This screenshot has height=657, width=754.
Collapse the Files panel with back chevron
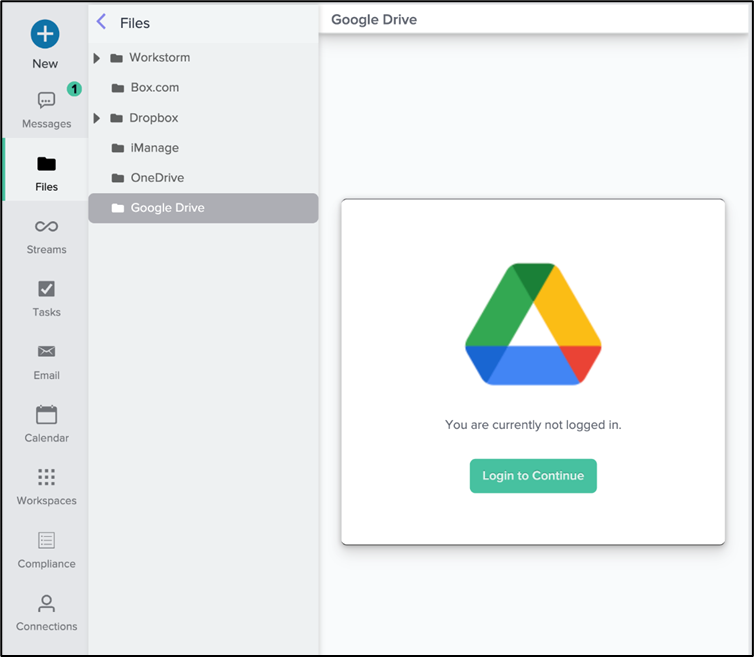click(x=101, y=22)
